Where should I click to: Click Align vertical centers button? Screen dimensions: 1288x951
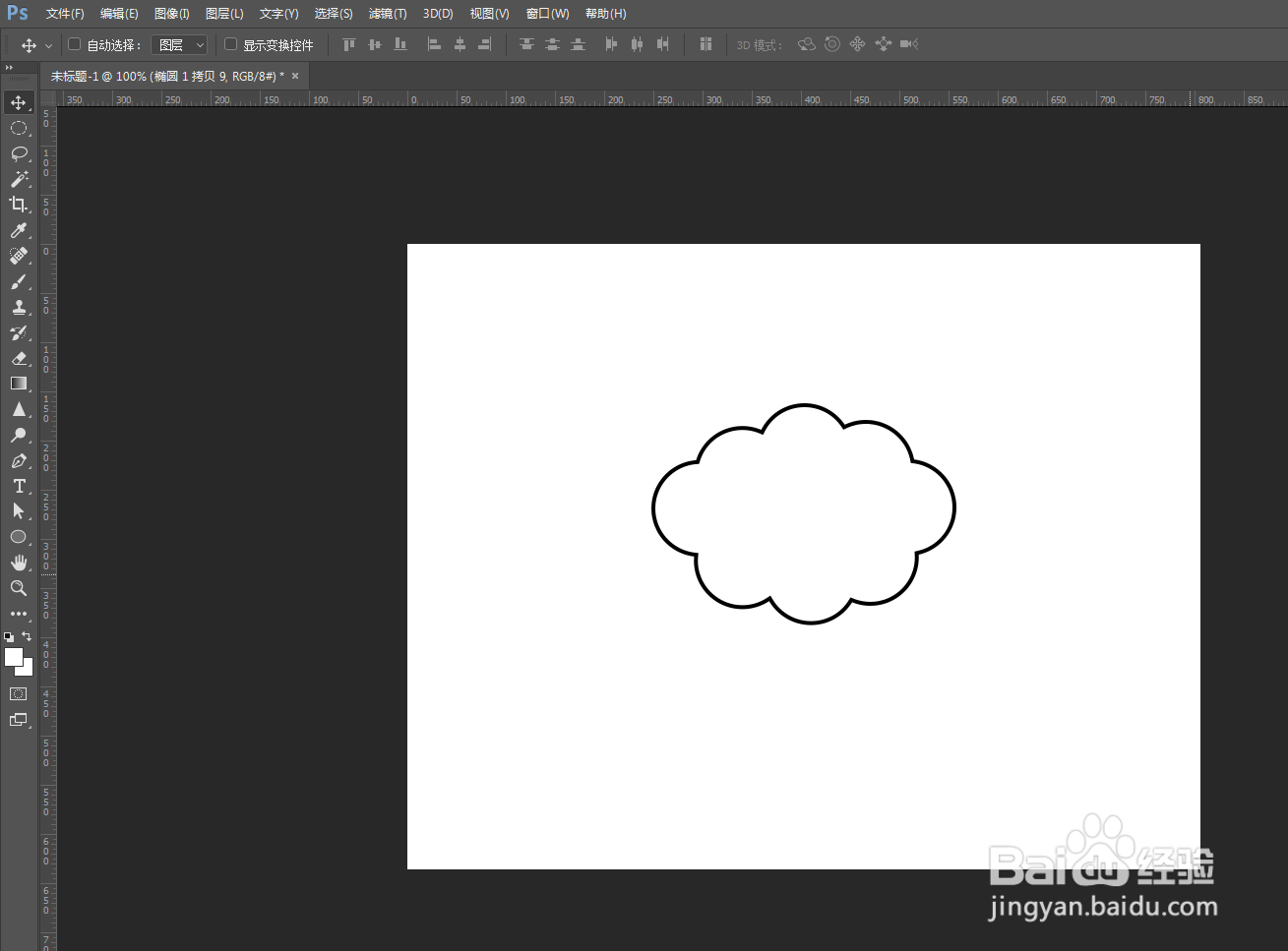click(x=374, y=44)
